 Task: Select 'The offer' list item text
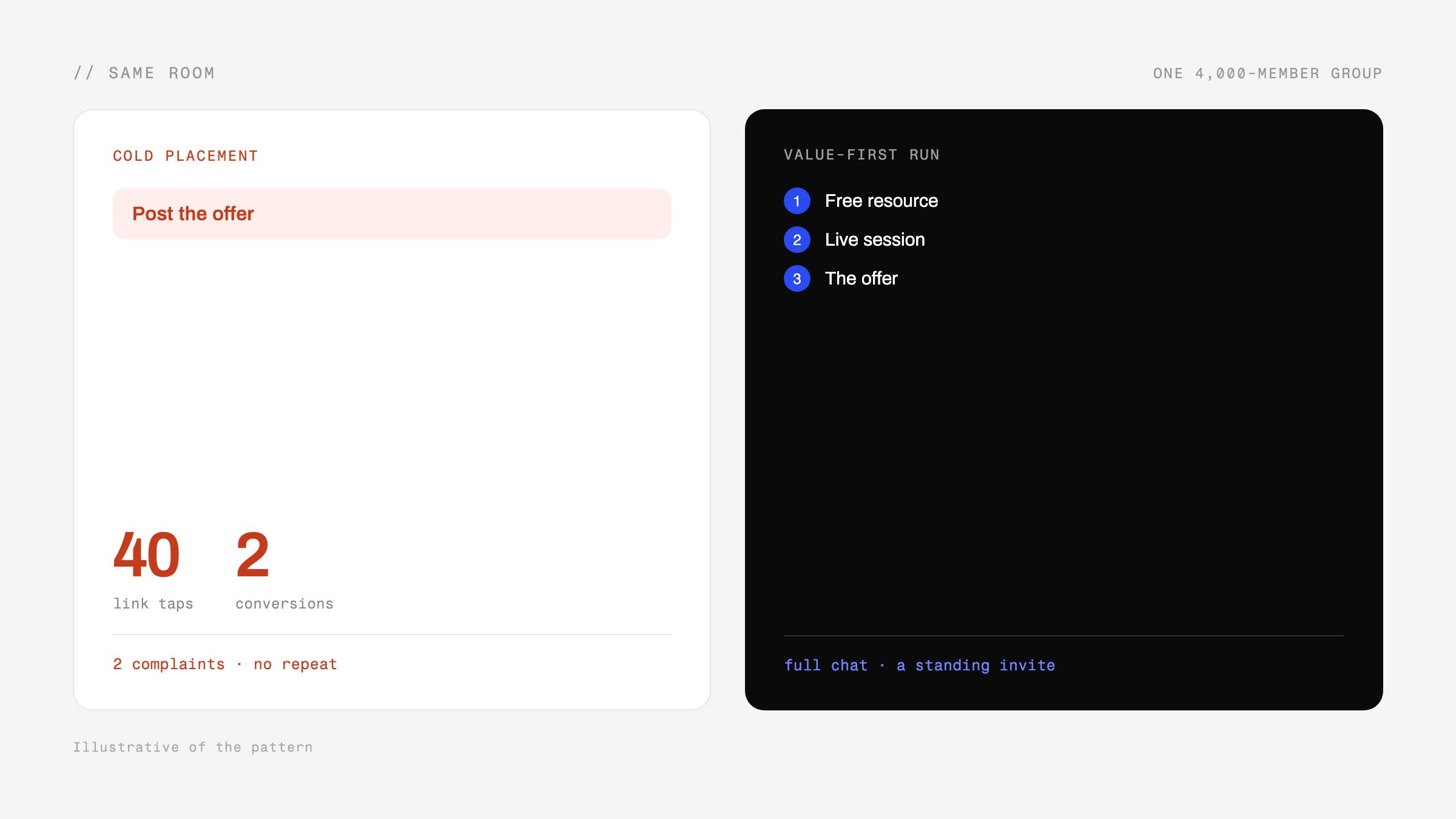pyautogui.click(x=861, y=278)
